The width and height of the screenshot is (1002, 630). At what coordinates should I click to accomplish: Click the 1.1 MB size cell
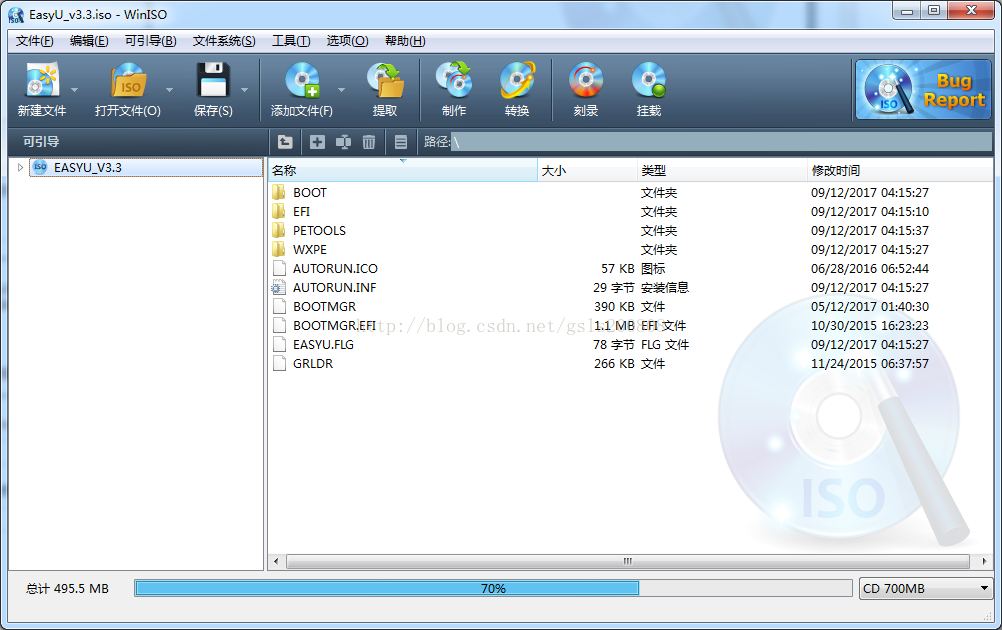[x=614, y=326]
